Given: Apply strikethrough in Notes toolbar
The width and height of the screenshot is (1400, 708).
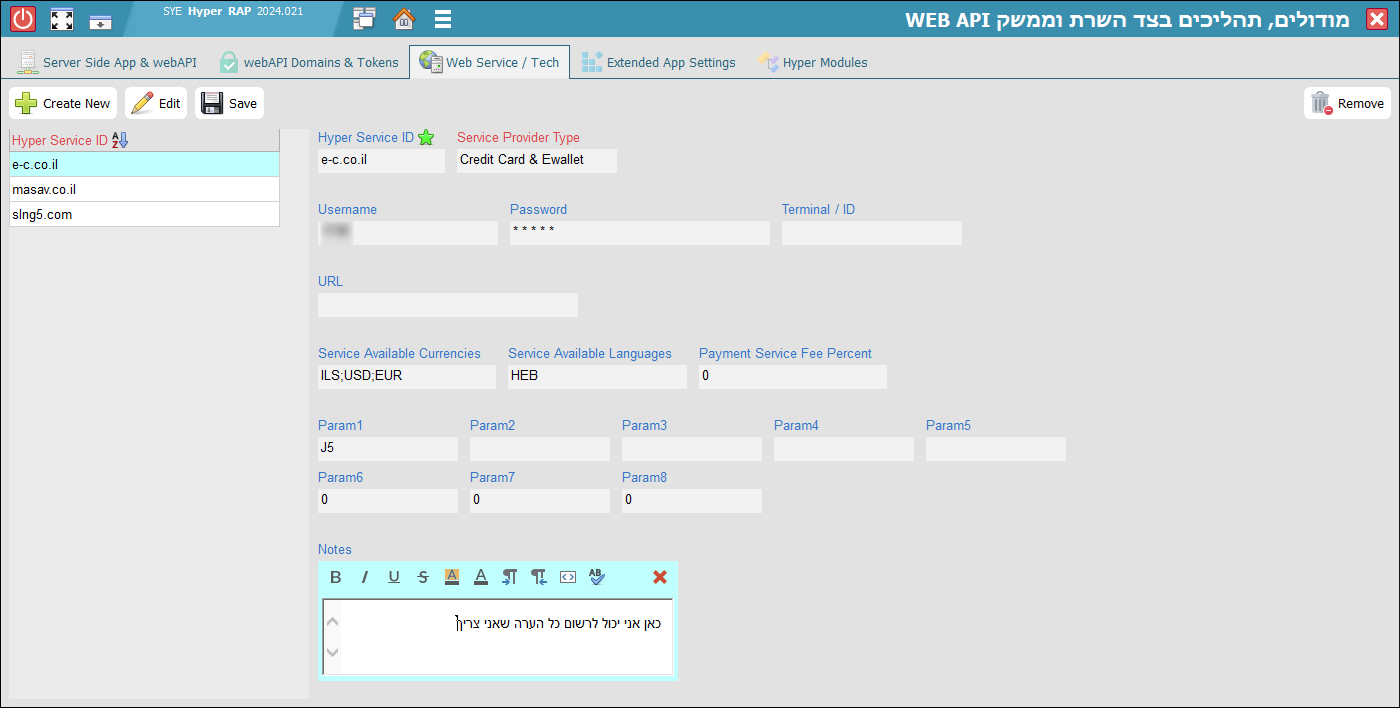Looking at the screenshot, I should pos(423,577).
